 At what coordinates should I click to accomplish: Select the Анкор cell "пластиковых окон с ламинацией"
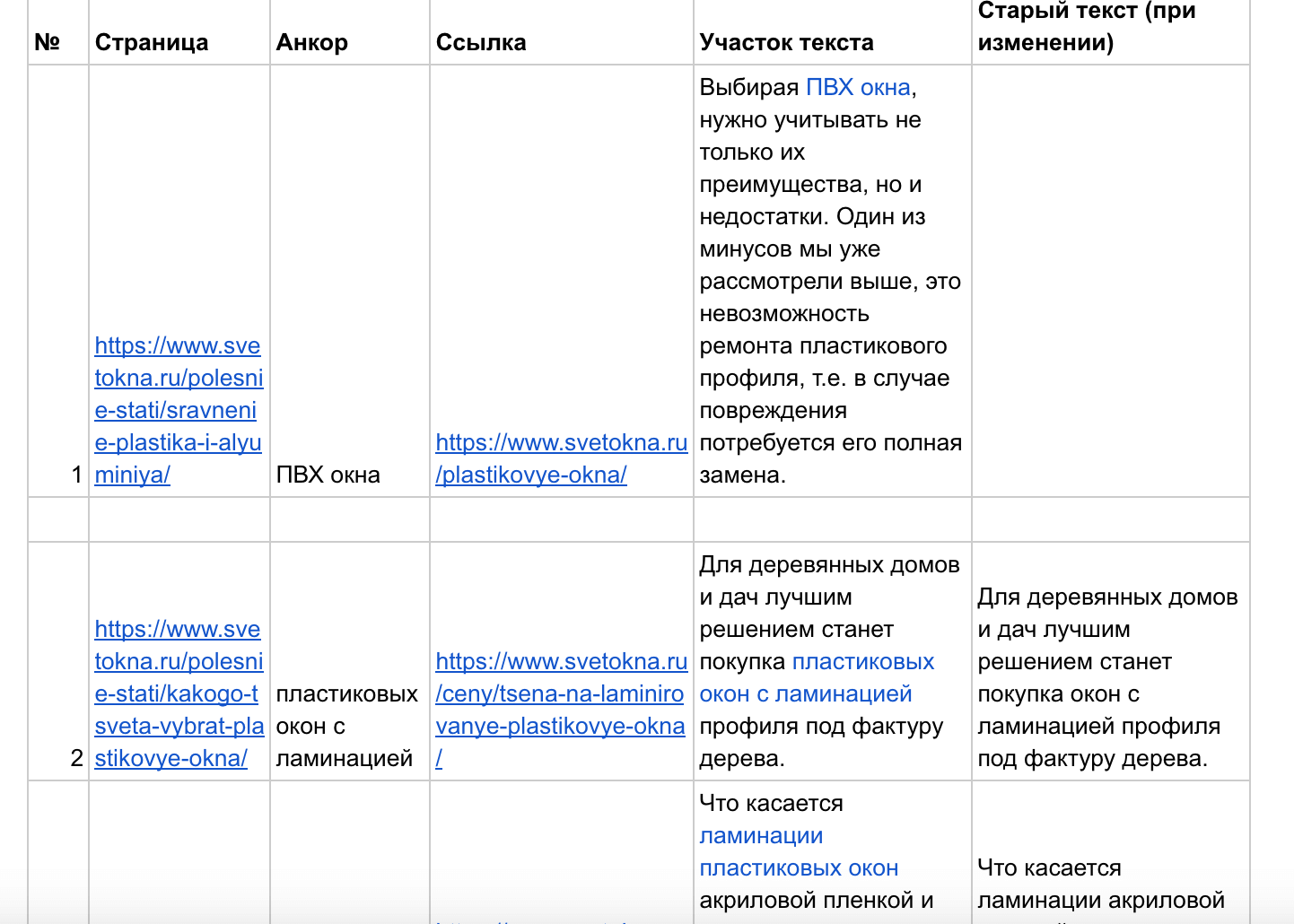346,726
